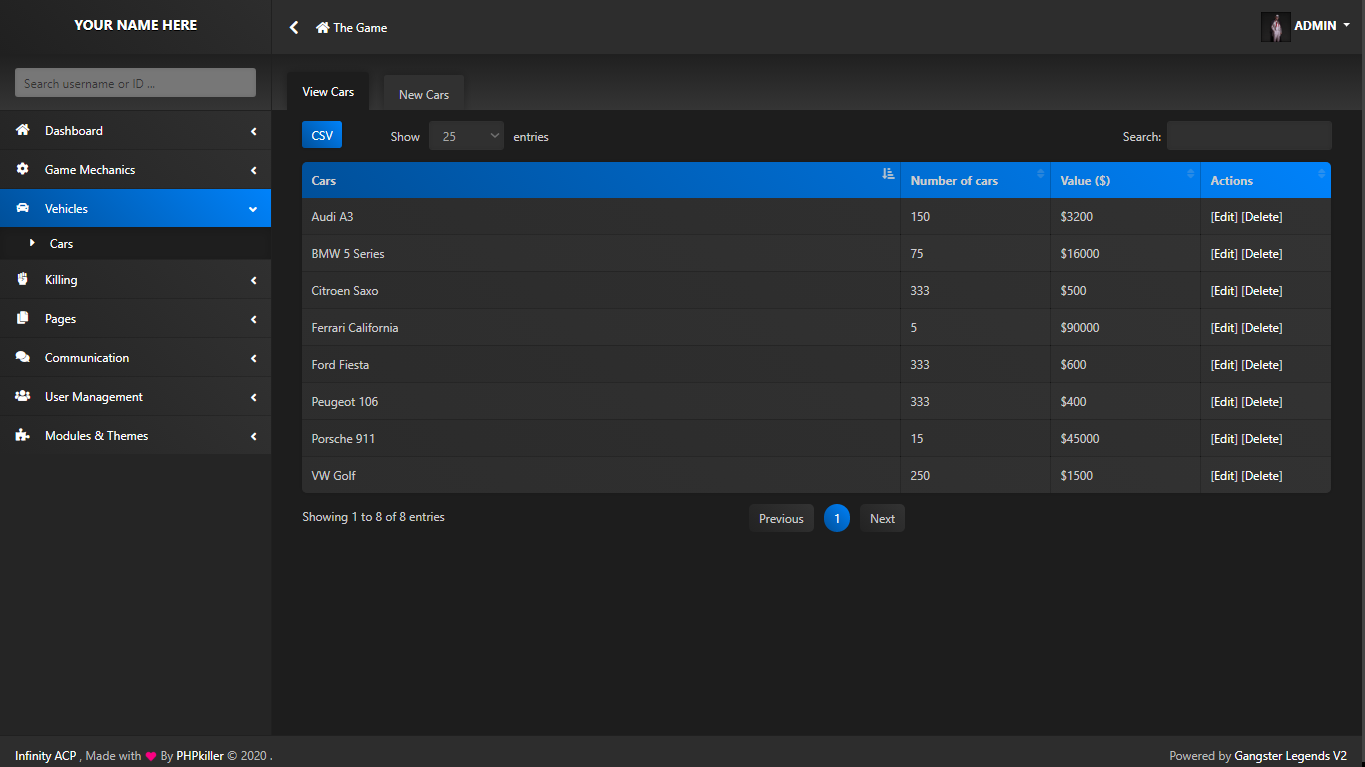
Task: Open the Cars submenu item
Action: pyautogui.click(x=61, y=244)
